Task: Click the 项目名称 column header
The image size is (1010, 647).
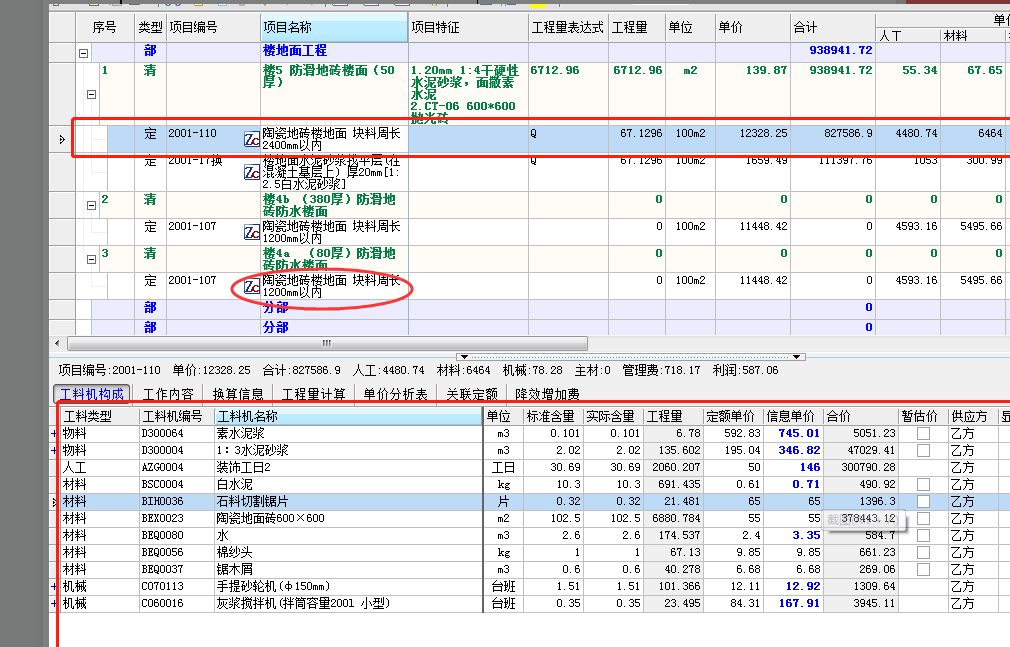Action: tap(334, 27)
